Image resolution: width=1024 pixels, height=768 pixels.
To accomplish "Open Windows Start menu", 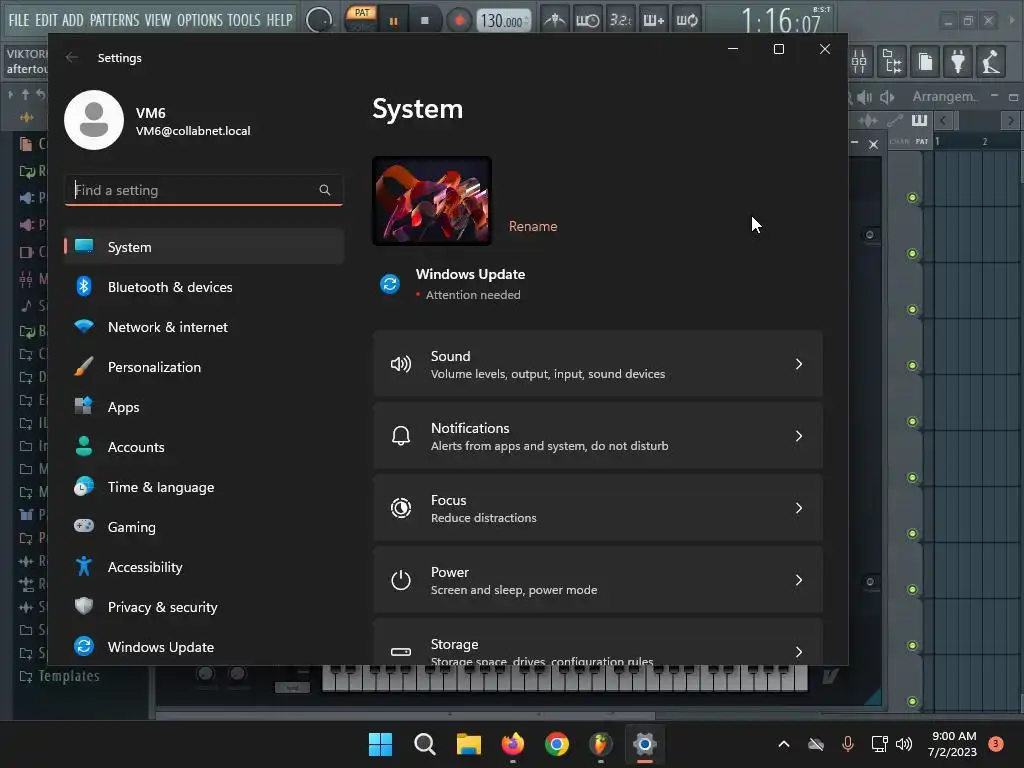I will [x=380, y=744].
